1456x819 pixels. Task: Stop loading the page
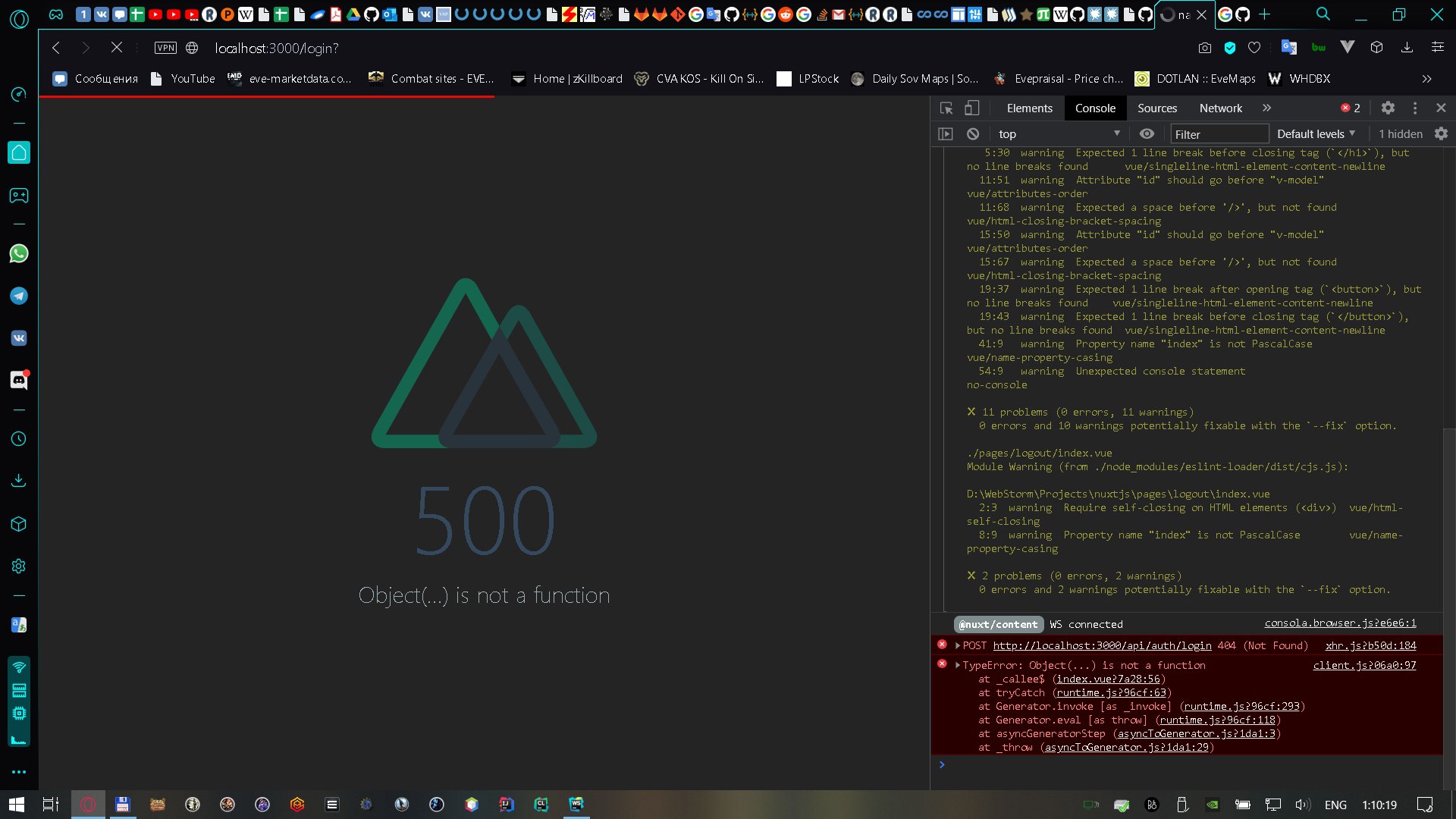[116, 48]
